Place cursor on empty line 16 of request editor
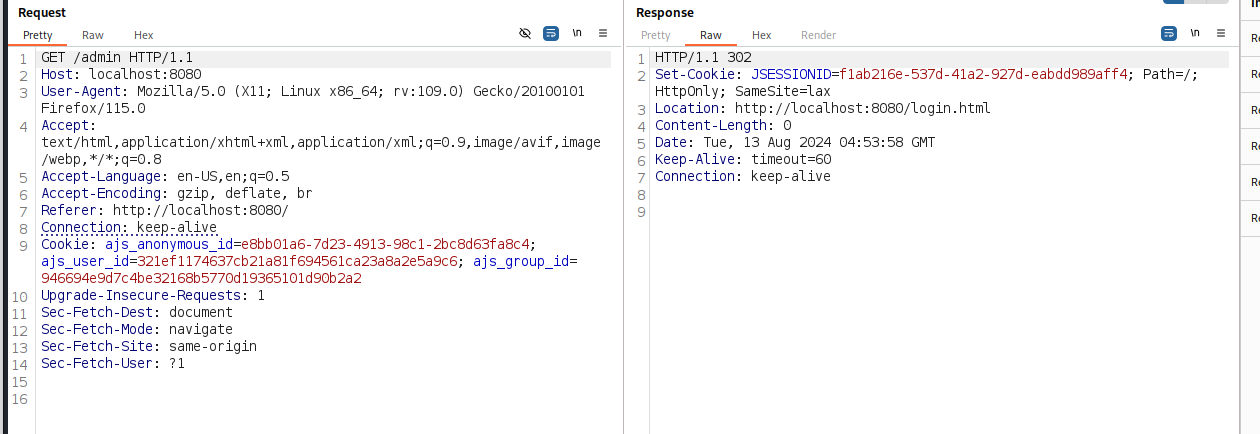Screen dimensions: 1260x434 [x=325, y=399]
